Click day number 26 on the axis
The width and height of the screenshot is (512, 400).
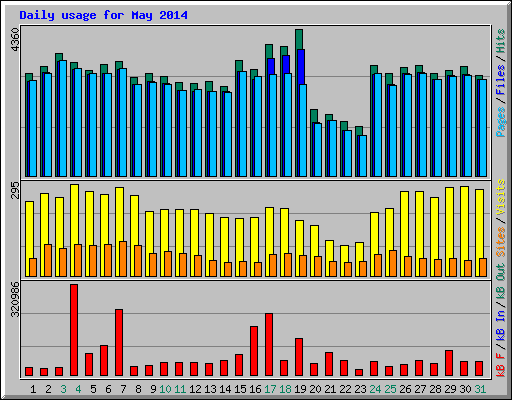[405, 389]
